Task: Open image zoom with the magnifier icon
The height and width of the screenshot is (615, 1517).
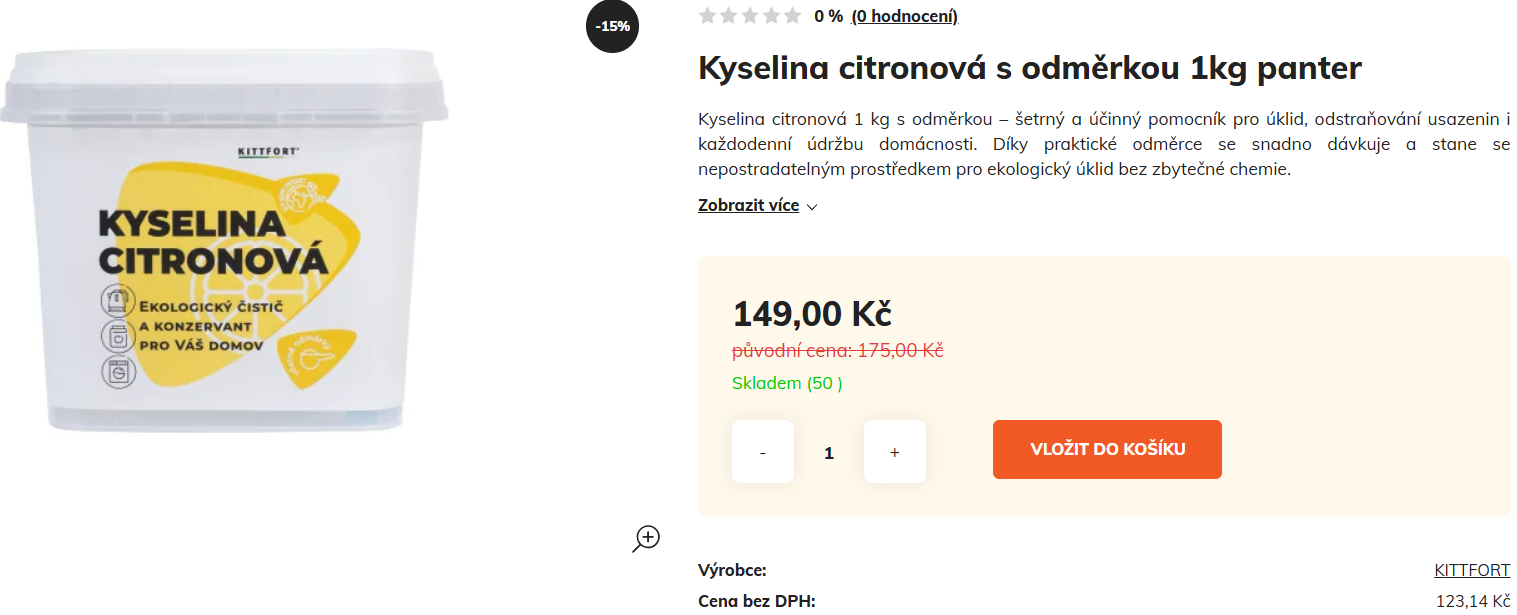Action: [647, 538]
